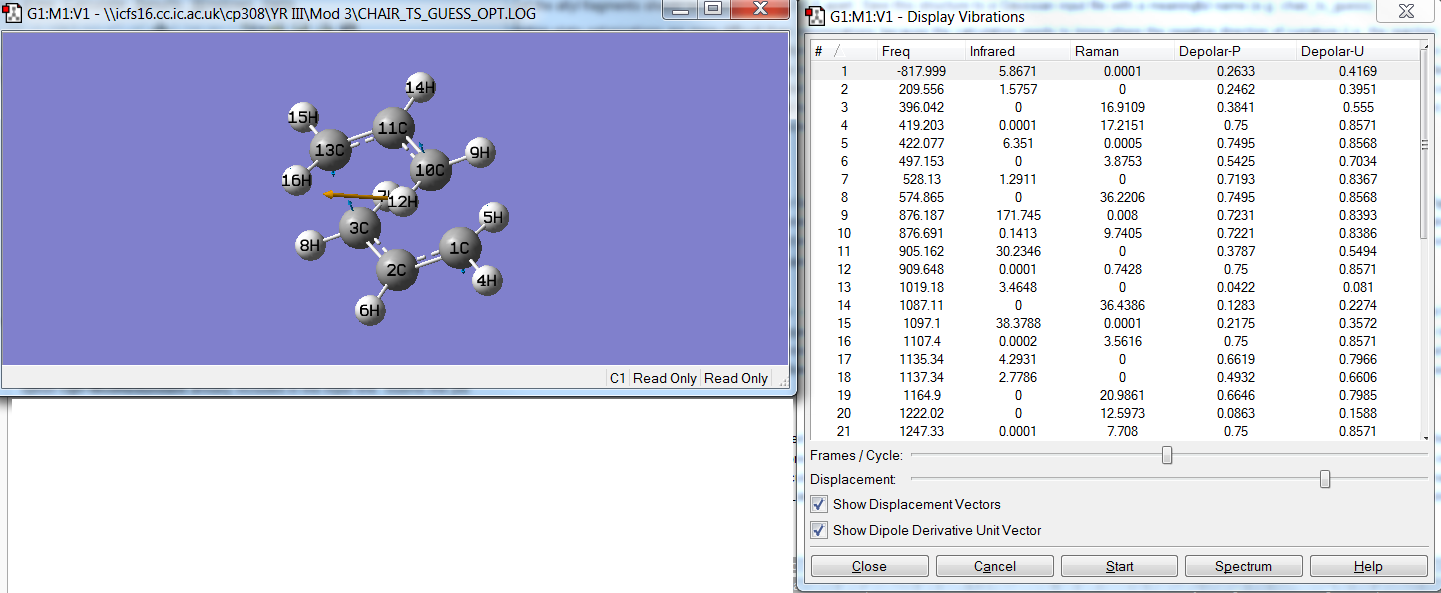1441x593 pixels.
Task: Select mode 11 frequency 905.162
Action: point(1115,251)
